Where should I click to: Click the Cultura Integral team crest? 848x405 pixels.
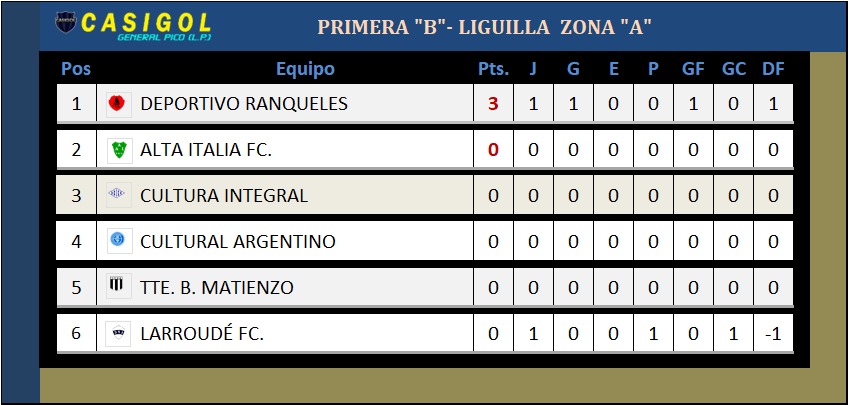click(x=117, y=194)
